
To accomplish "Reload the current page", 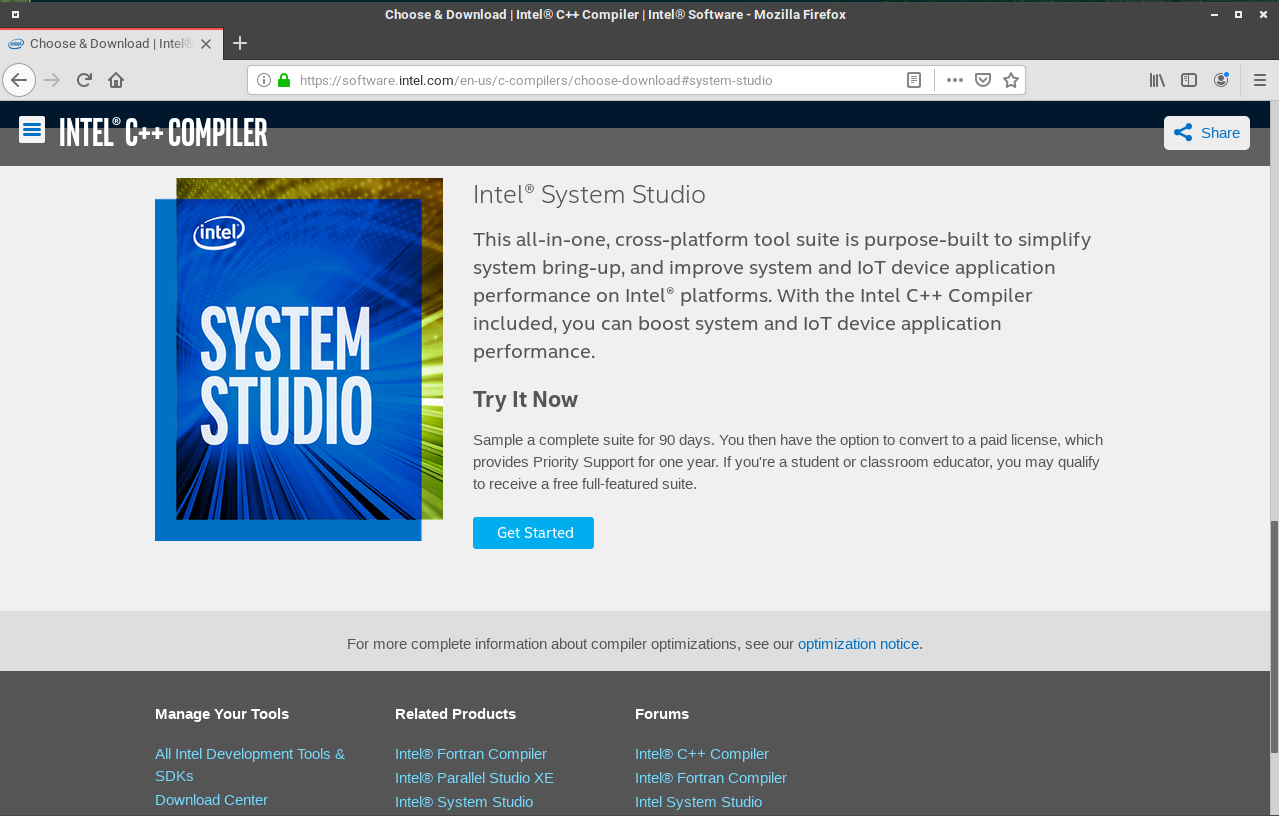I will point(85,80).
